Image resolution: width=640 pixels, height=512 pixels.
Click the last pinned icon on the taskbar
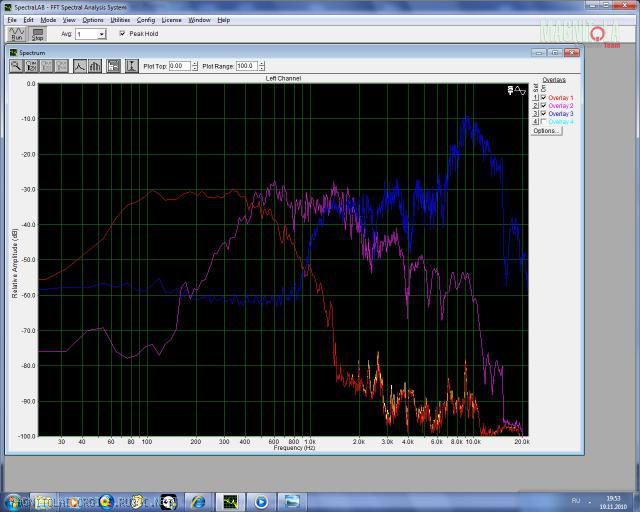point(292,502)
